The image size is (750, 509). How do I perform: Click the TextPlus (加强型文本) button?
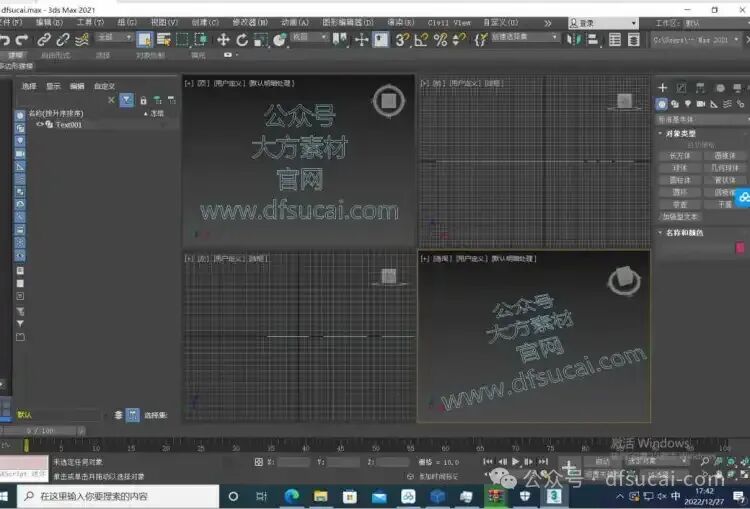[680, 217]
